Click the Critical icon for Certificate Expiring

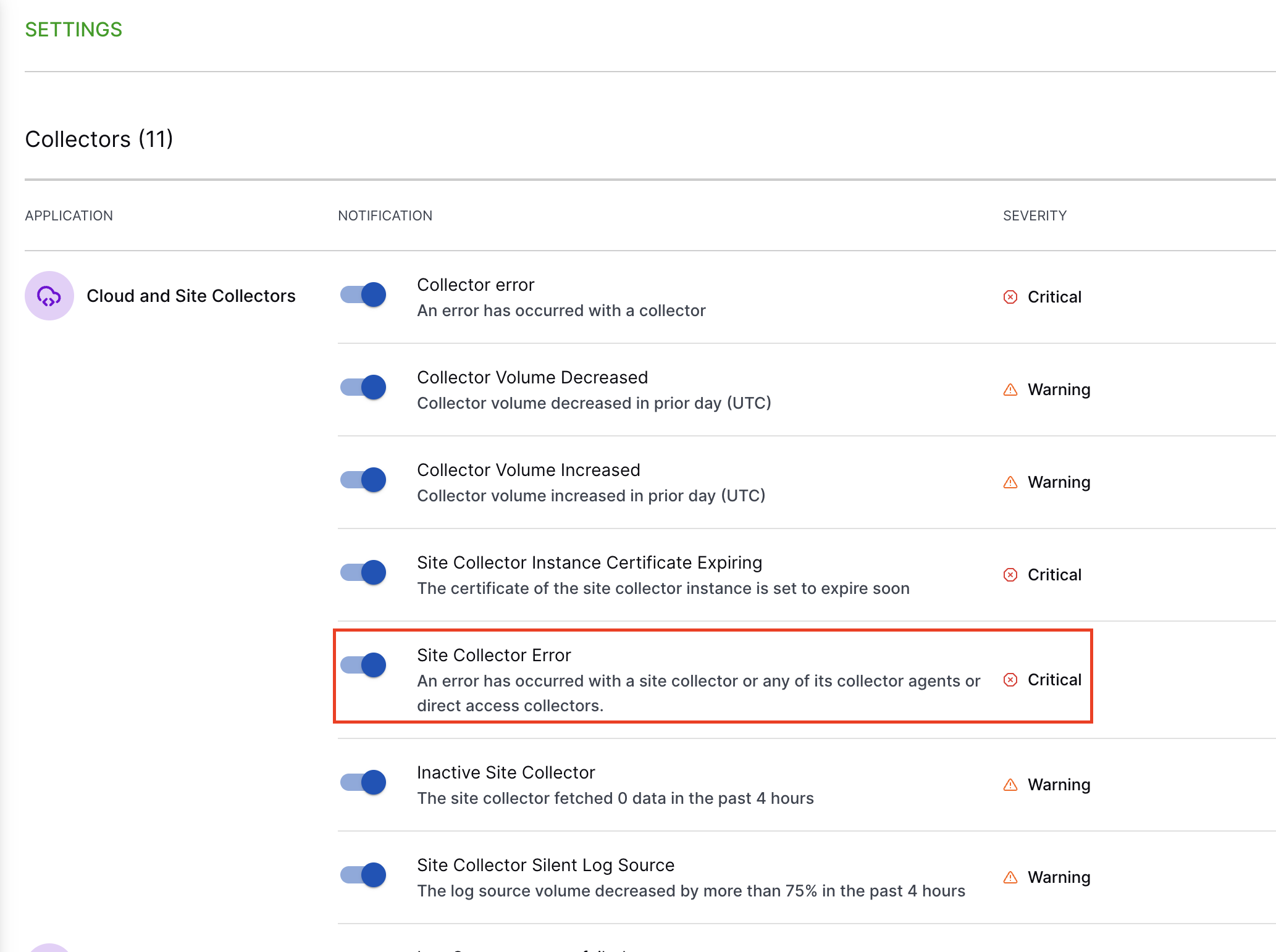click(x=1010, y=575)
